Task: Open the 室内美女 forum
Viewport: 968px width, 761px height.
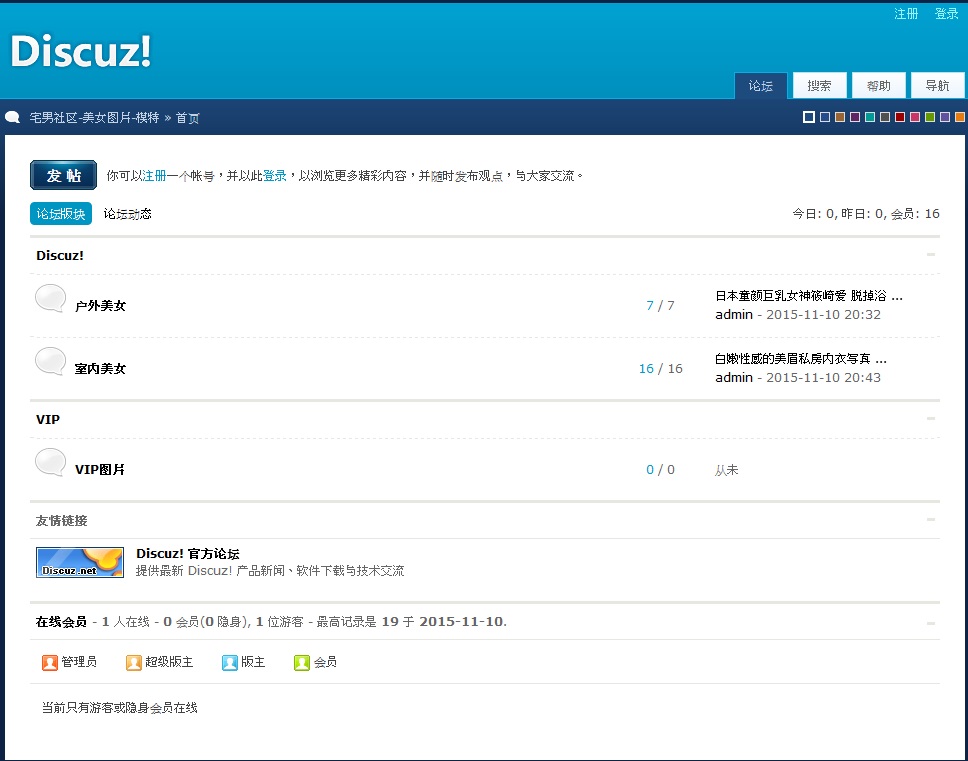Action: [x=100, y=368]
